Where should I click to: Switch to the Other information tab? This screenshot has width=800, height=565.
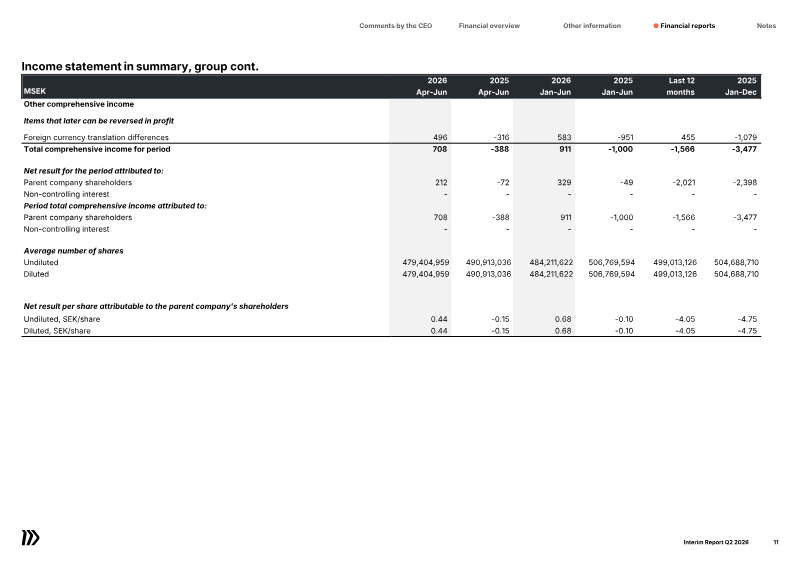coord(592,26)
